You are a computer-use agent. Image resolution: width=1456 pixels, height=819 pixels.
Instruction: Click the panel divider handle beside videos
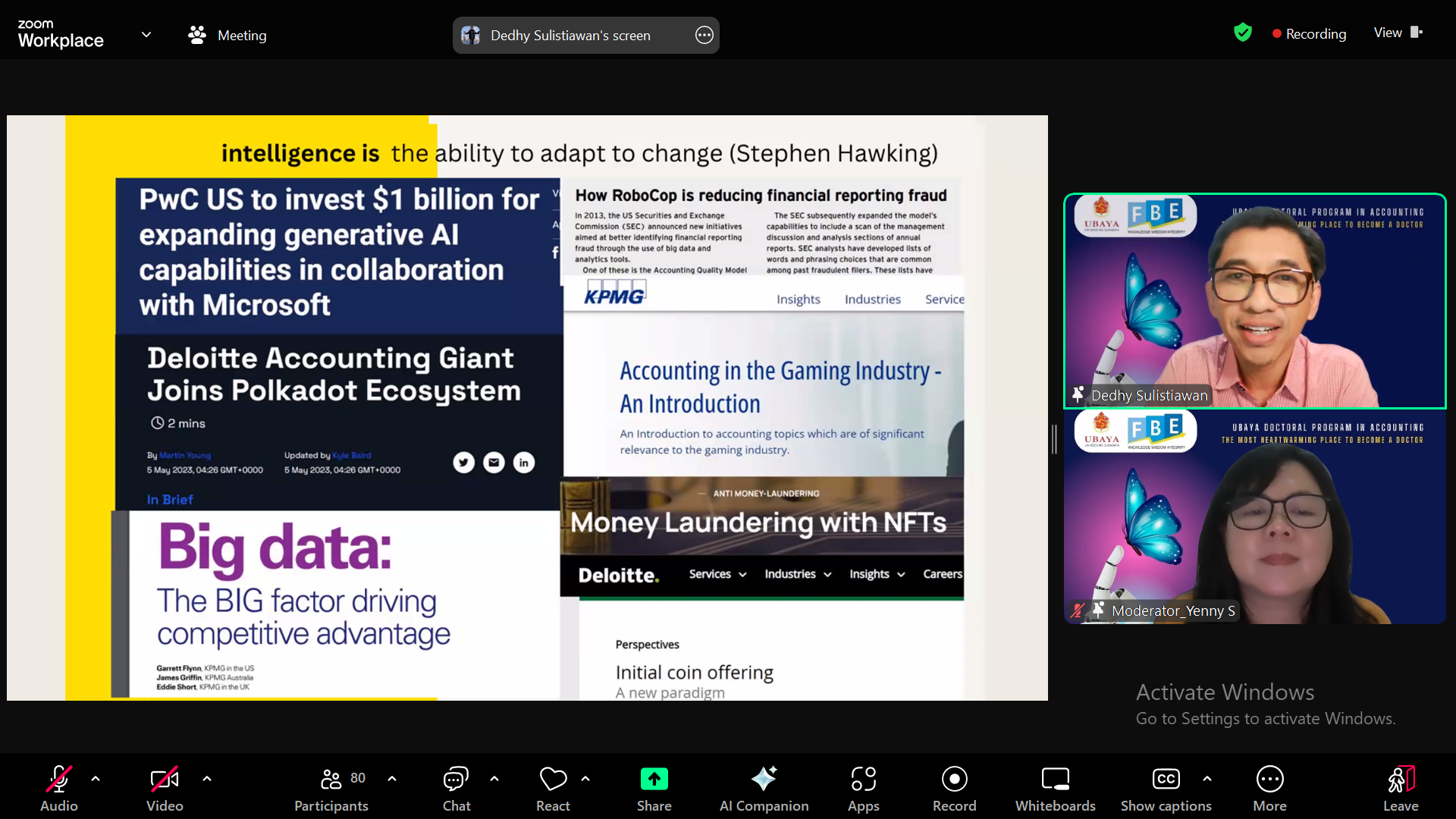[1054, 439]
